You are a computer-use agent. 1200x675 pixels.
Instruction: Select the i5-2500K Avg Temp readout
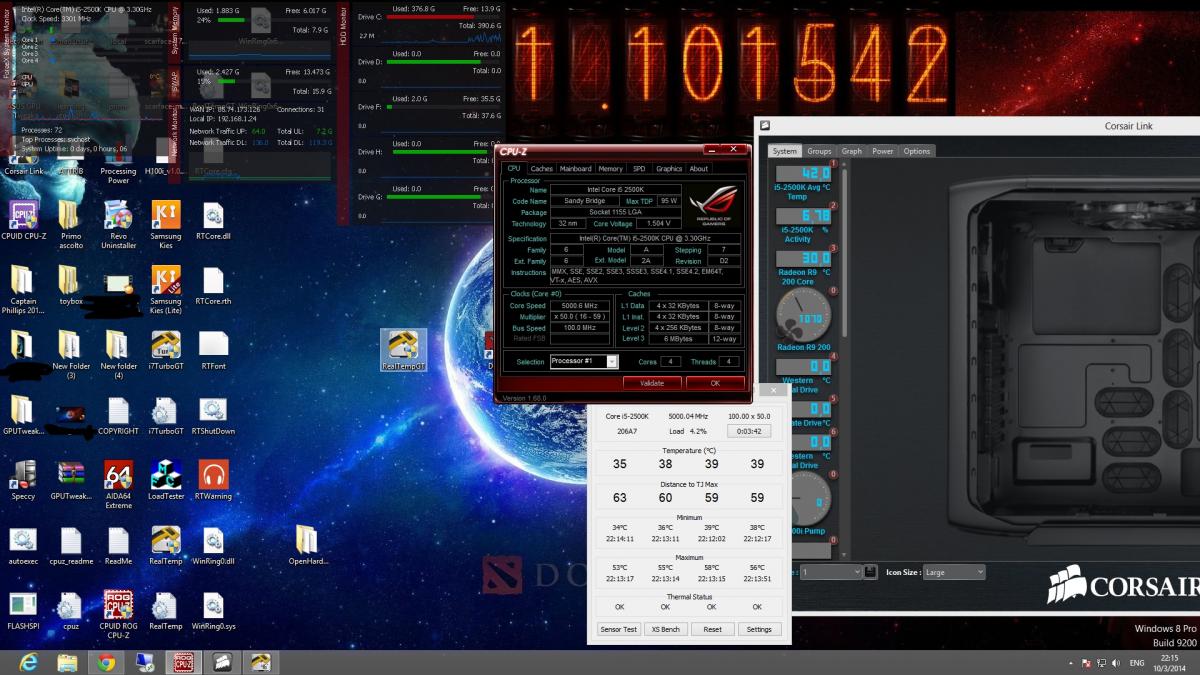(805, 182)
